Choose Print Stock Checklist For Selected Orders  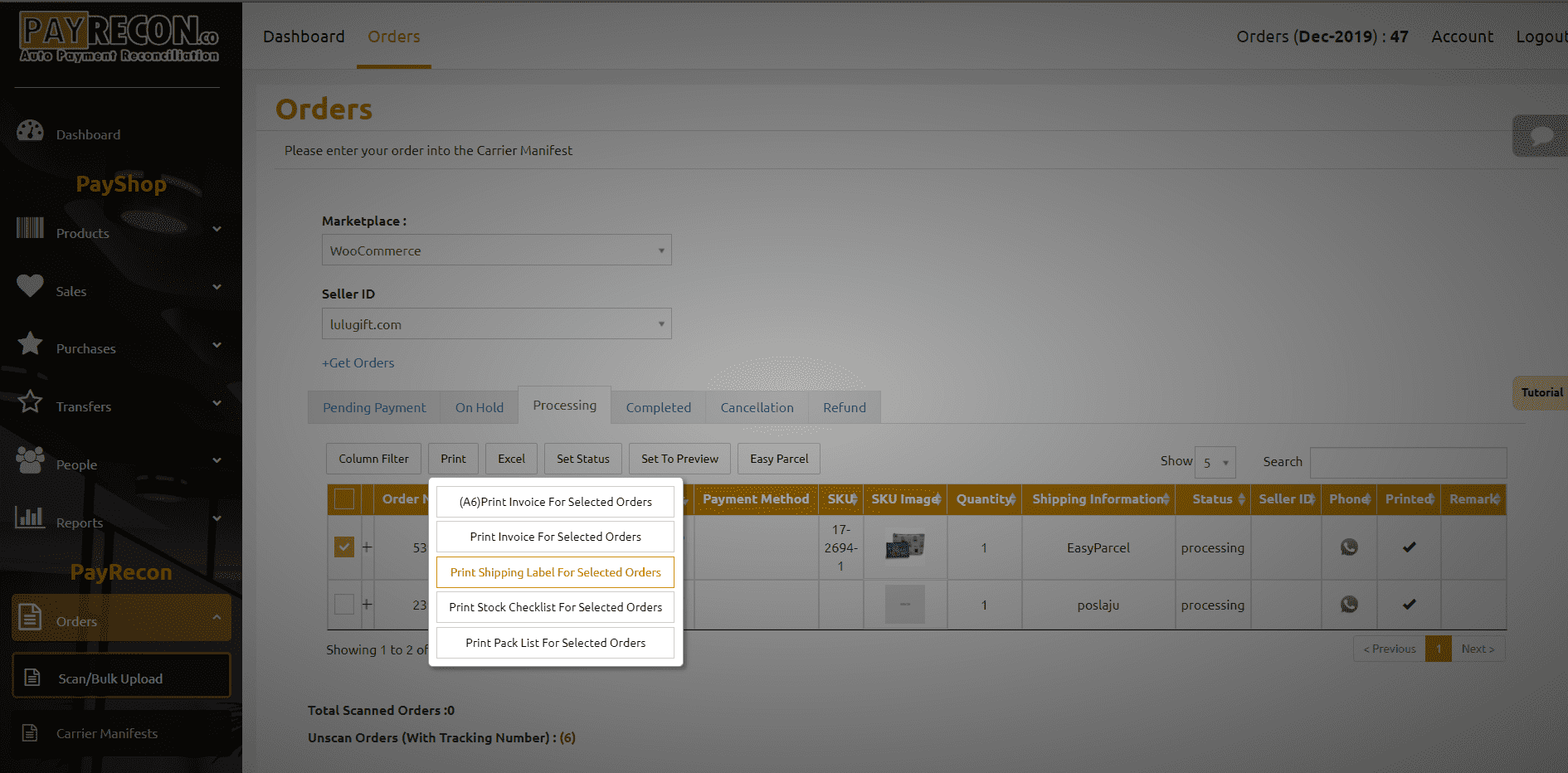click(556, 607)
